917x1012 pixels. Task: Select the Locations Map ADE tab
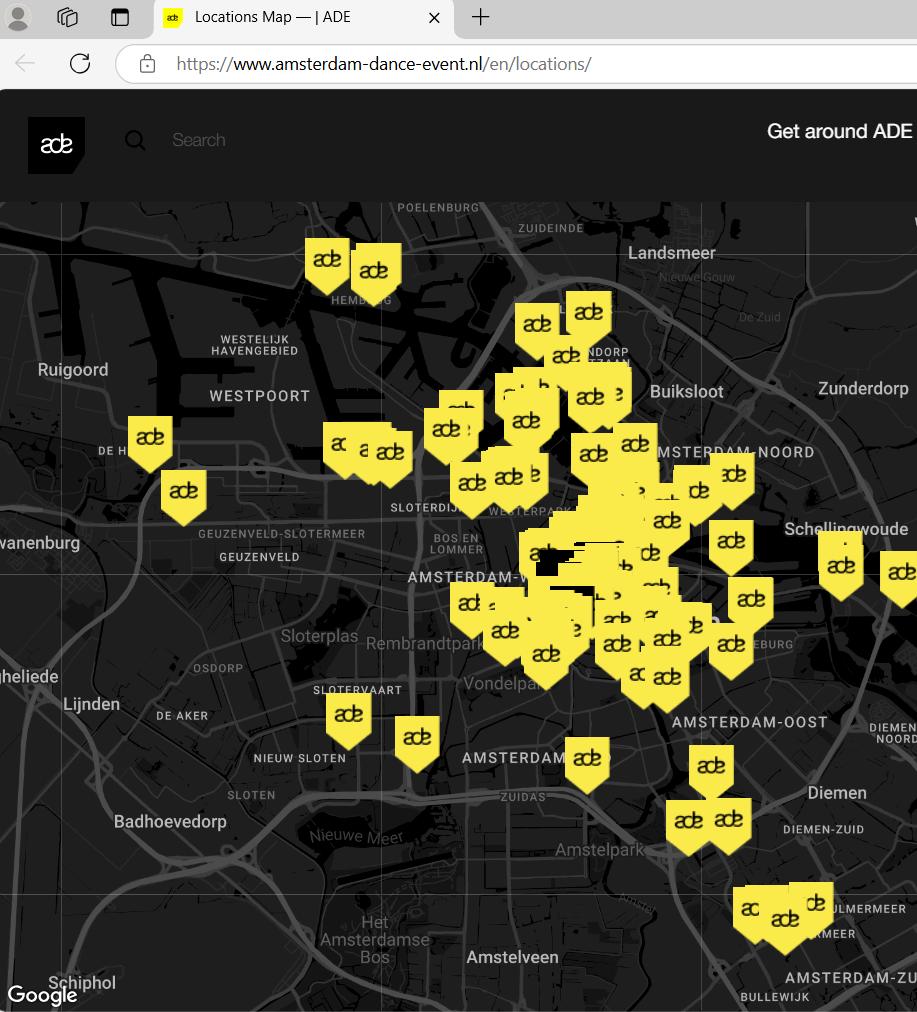[x=303, y=17]
